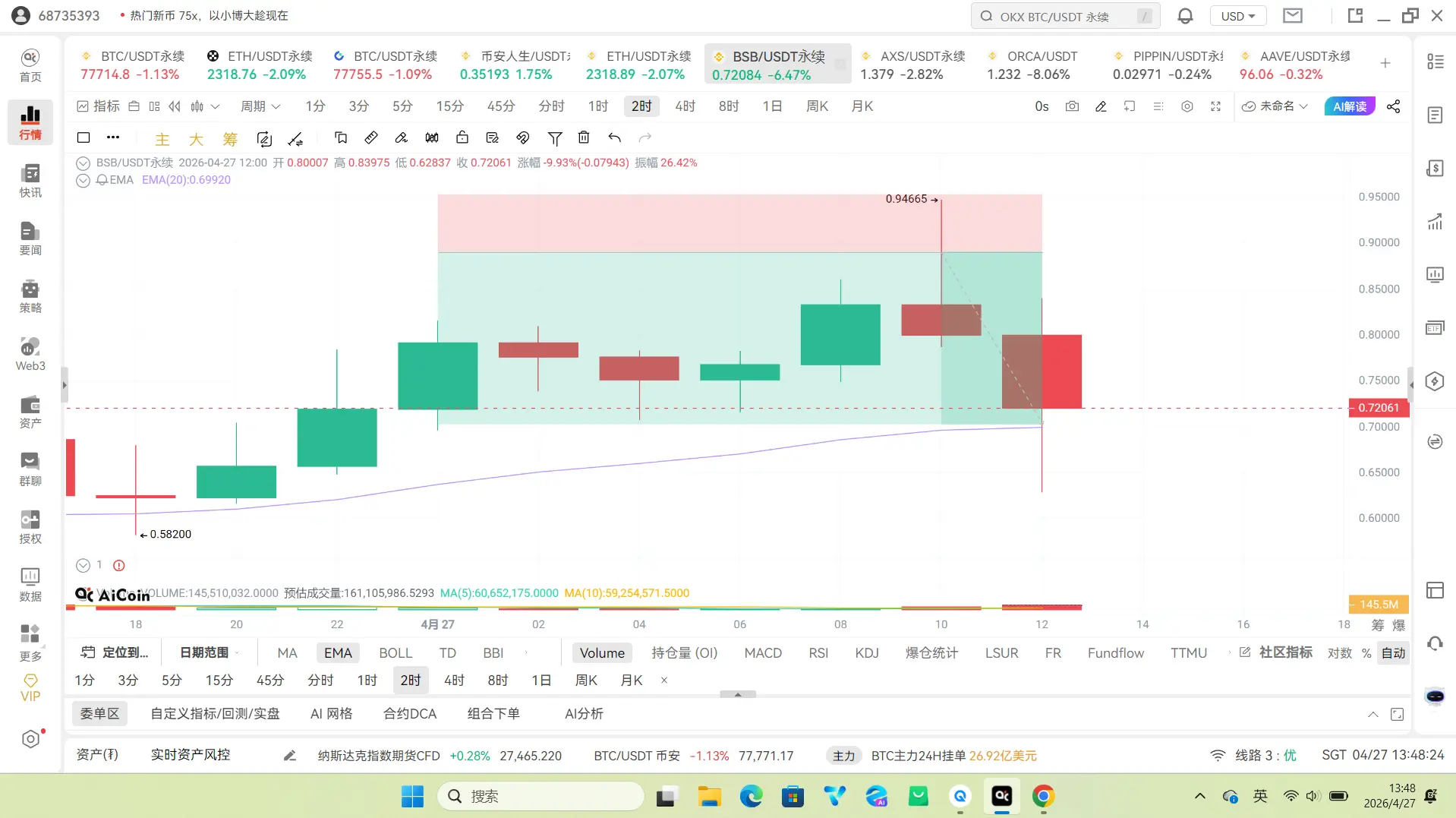Toggle 对数 logarithmic scale
1456x818 pixels.
(x=1339, y=653)
